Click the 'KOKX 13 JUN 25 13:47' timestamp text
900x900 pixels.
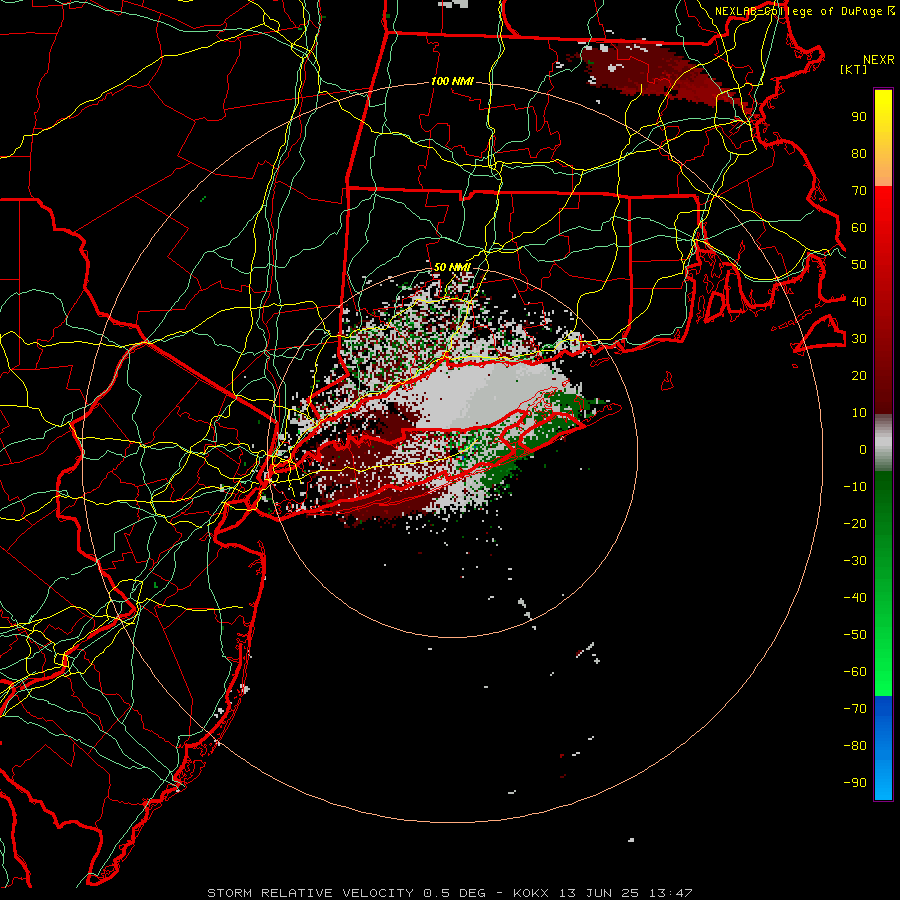[603, 893]
